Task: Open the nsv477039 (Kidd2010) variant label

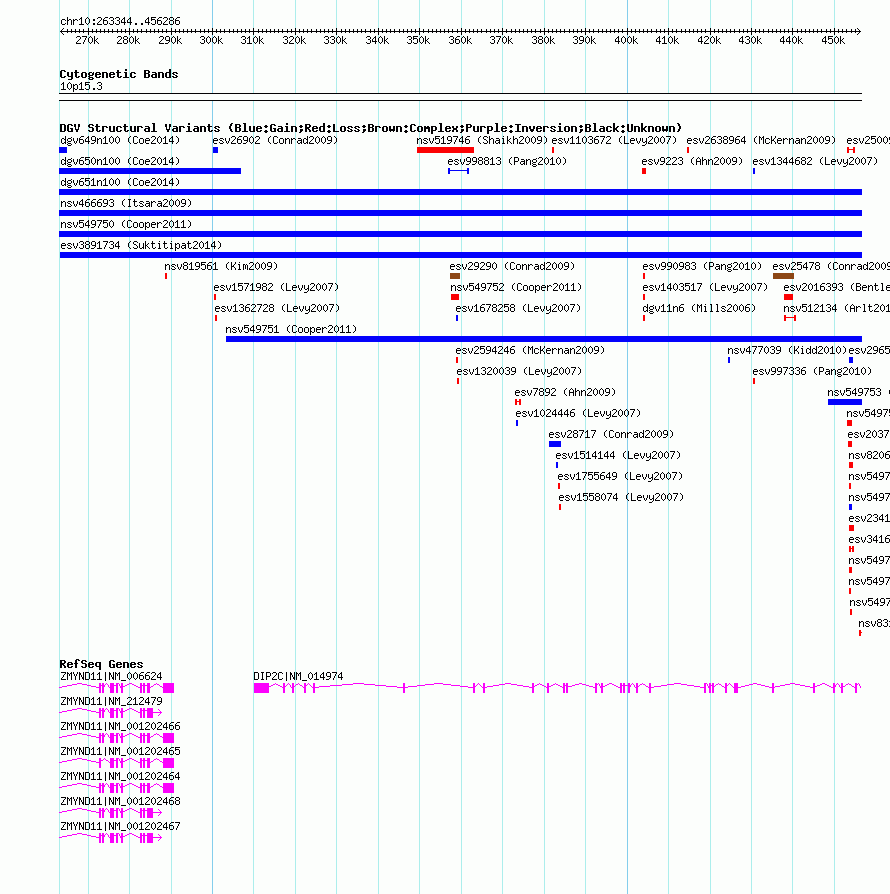Action: coord(787,351)
